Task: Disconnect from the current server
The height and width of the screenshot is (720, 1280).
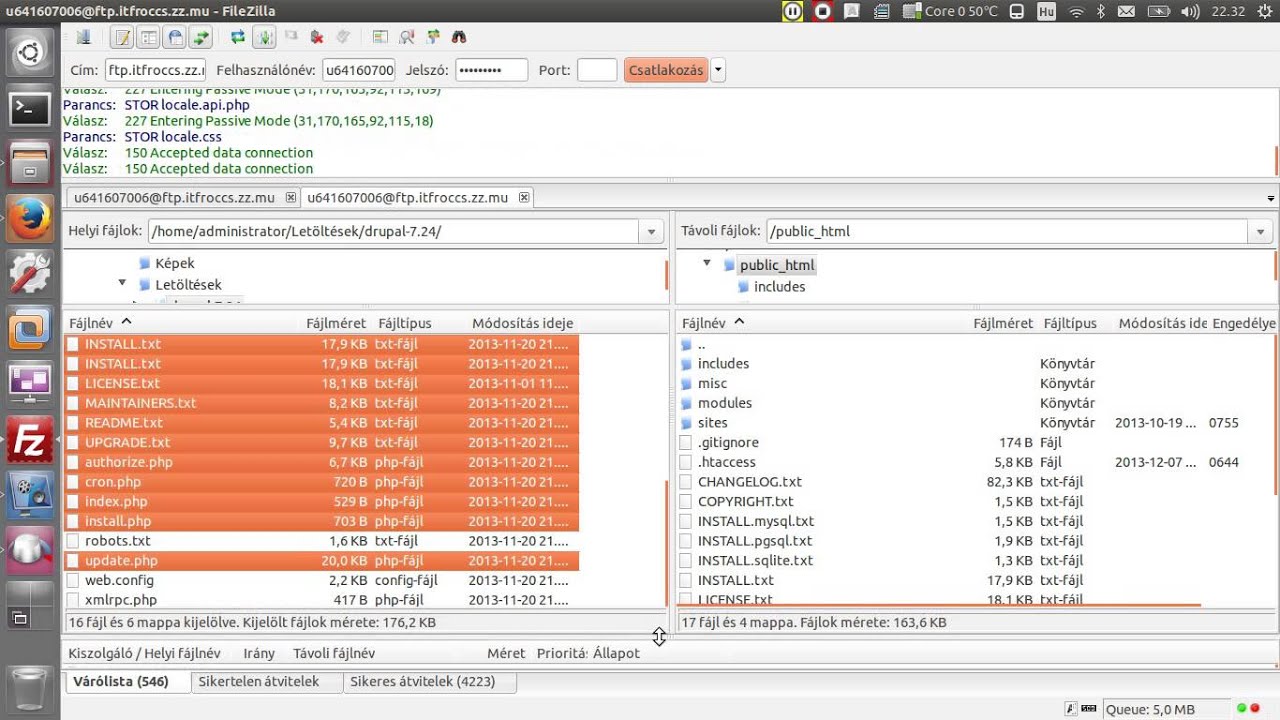Action: click(317, 37)
